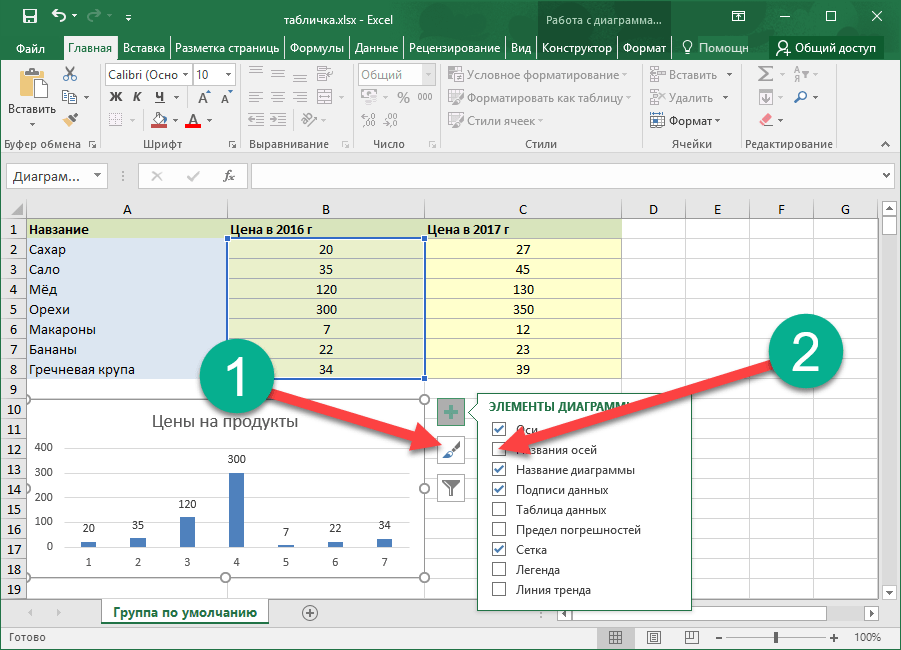Viewport: 901px width, 650px height.
Task: Expand the Name Box dropdown arrow
Action: coord(97,176)
